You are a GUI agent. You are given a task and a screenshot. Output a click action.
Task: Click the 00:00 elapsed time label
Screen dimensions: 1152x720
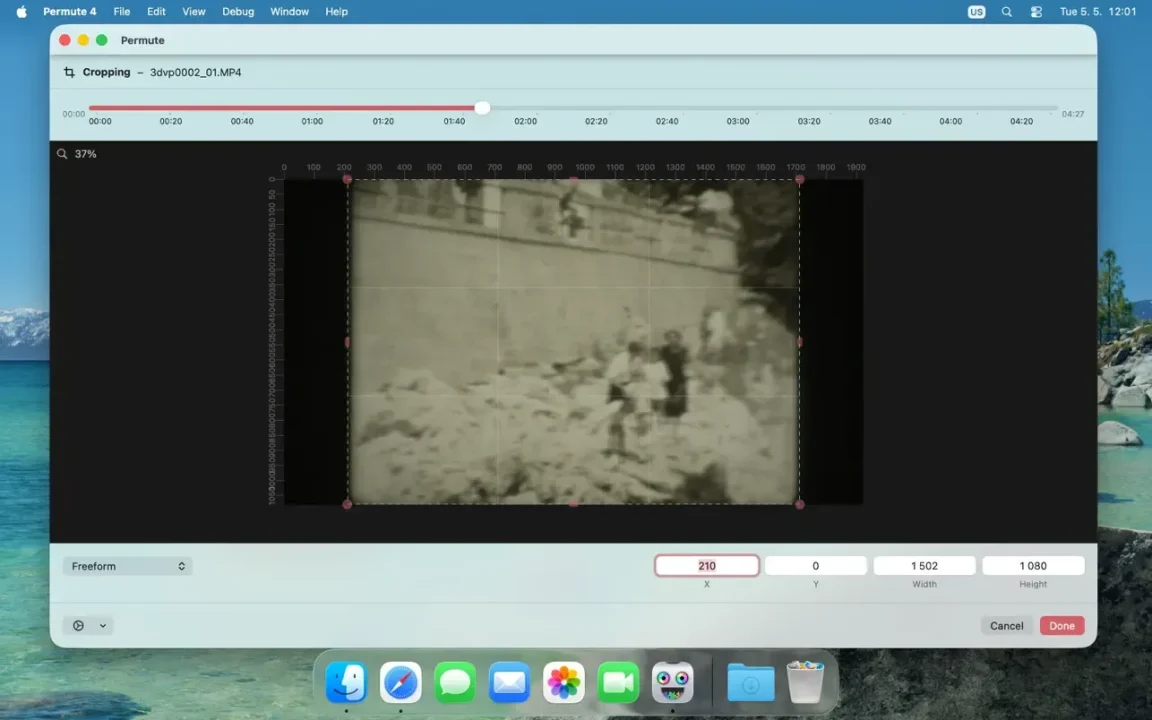tap(73, 114)
